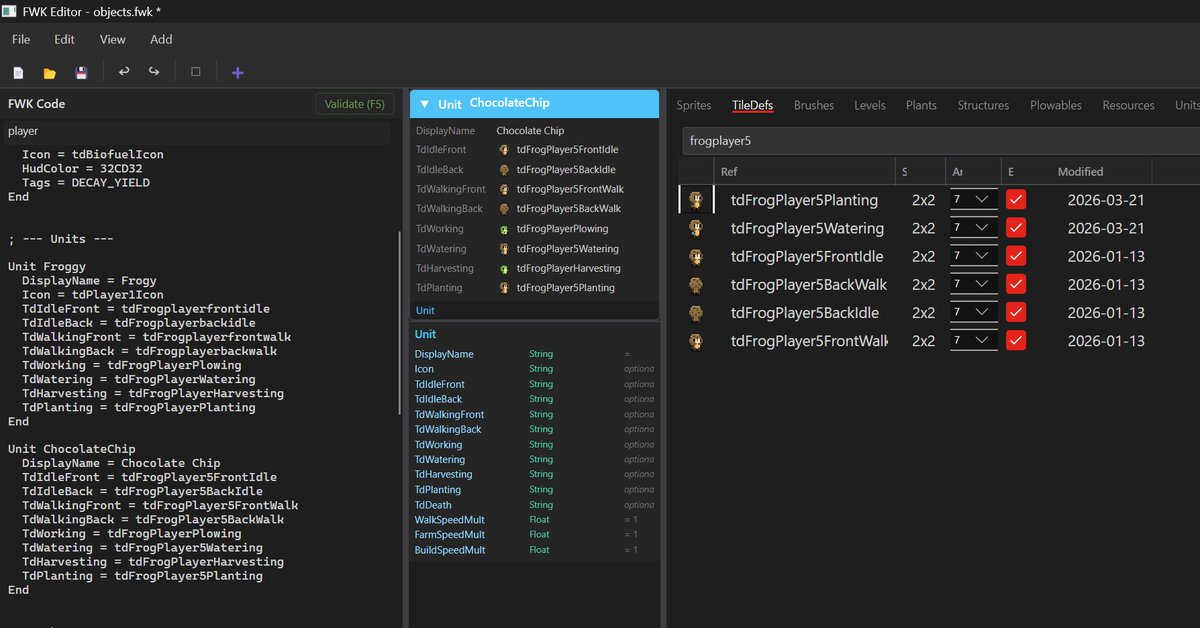Click the HudColor = 32CD32 code line

point(82,169)
